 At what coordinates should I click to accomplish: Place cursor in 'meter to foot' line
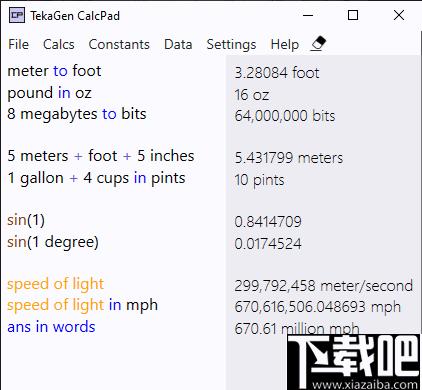54,71
